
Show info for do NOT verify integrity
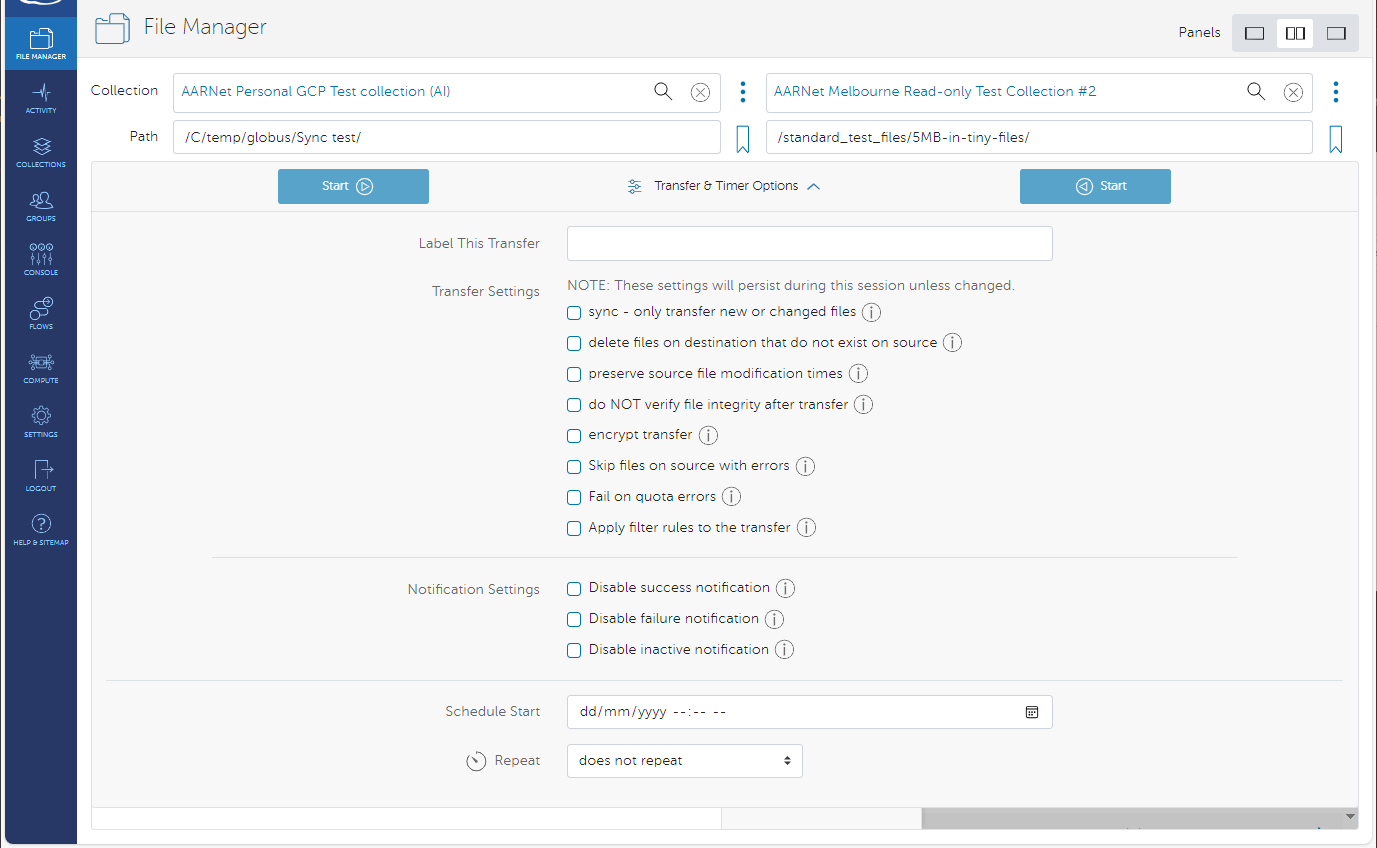point(863,405)
